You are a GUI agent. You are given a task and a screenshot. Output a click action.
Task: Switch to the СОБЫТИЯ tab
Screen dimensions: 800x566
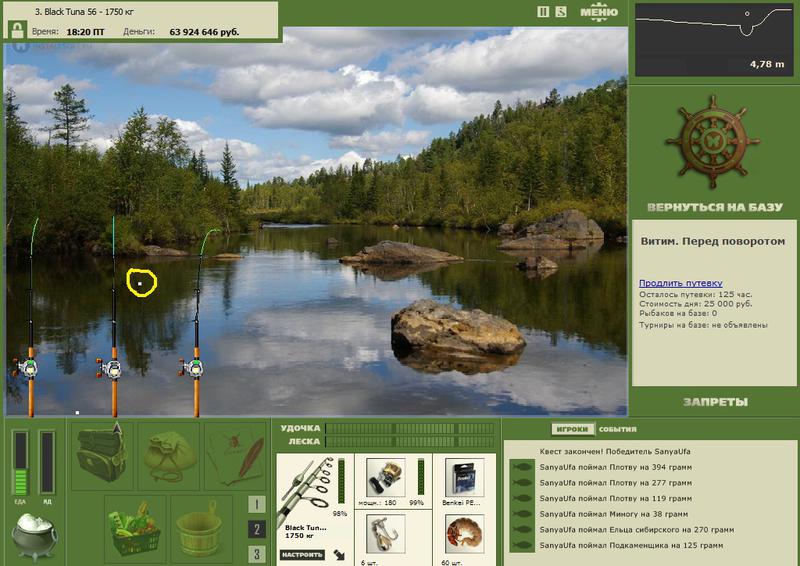tap(617, 429)
